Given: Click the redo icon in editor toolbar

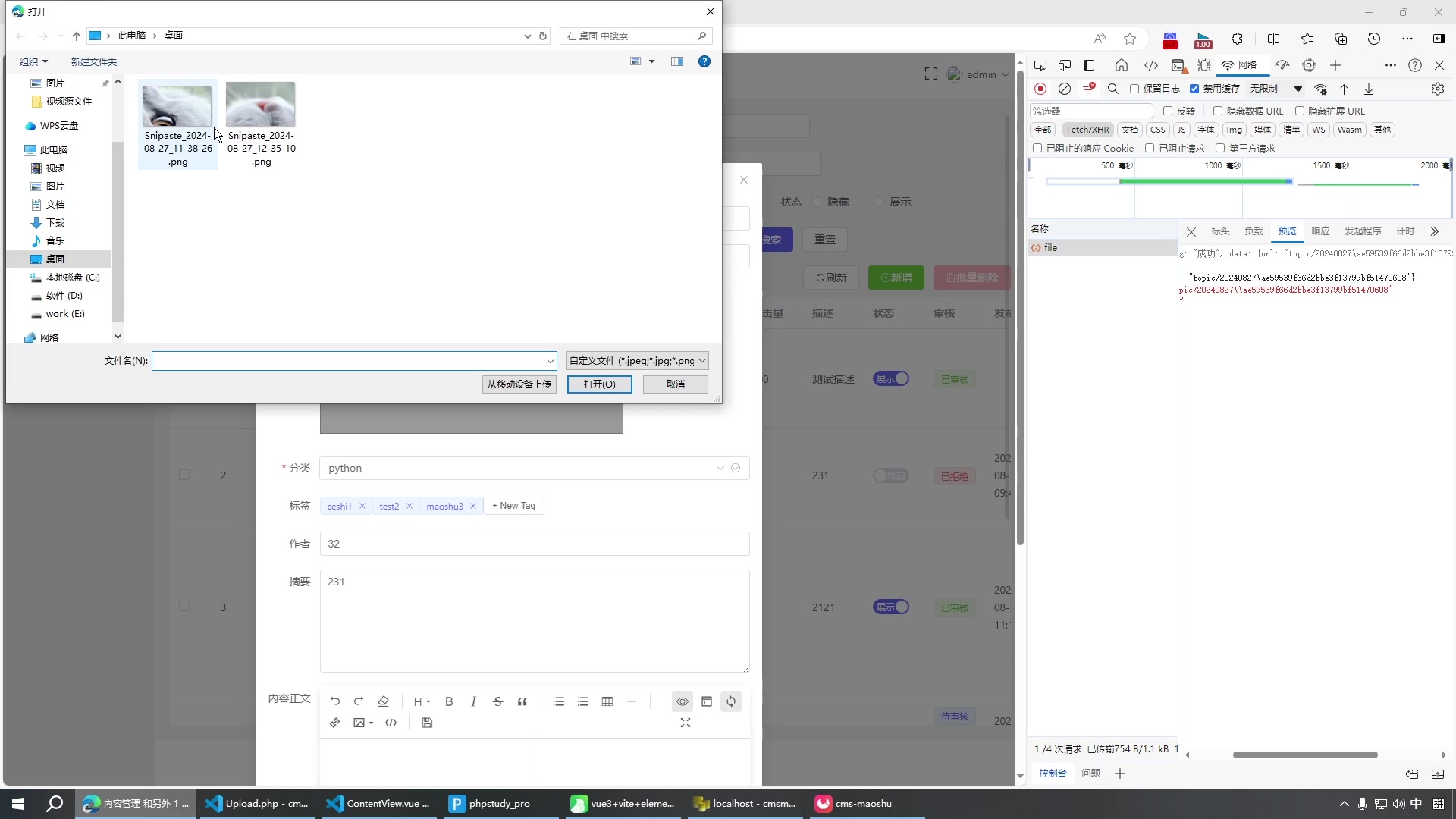Looking at the screenshot, I should click(359, 701).
